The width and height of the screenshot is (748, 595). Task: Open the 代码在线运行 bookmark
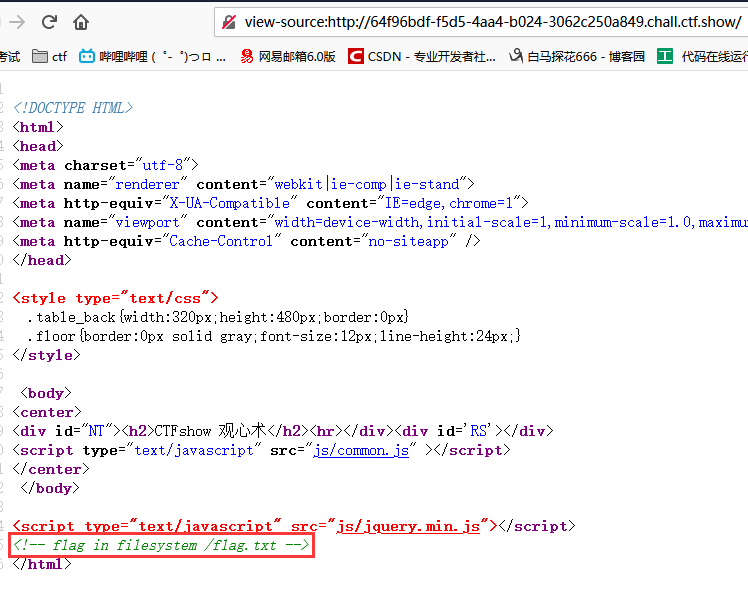(x=702, y=57)
